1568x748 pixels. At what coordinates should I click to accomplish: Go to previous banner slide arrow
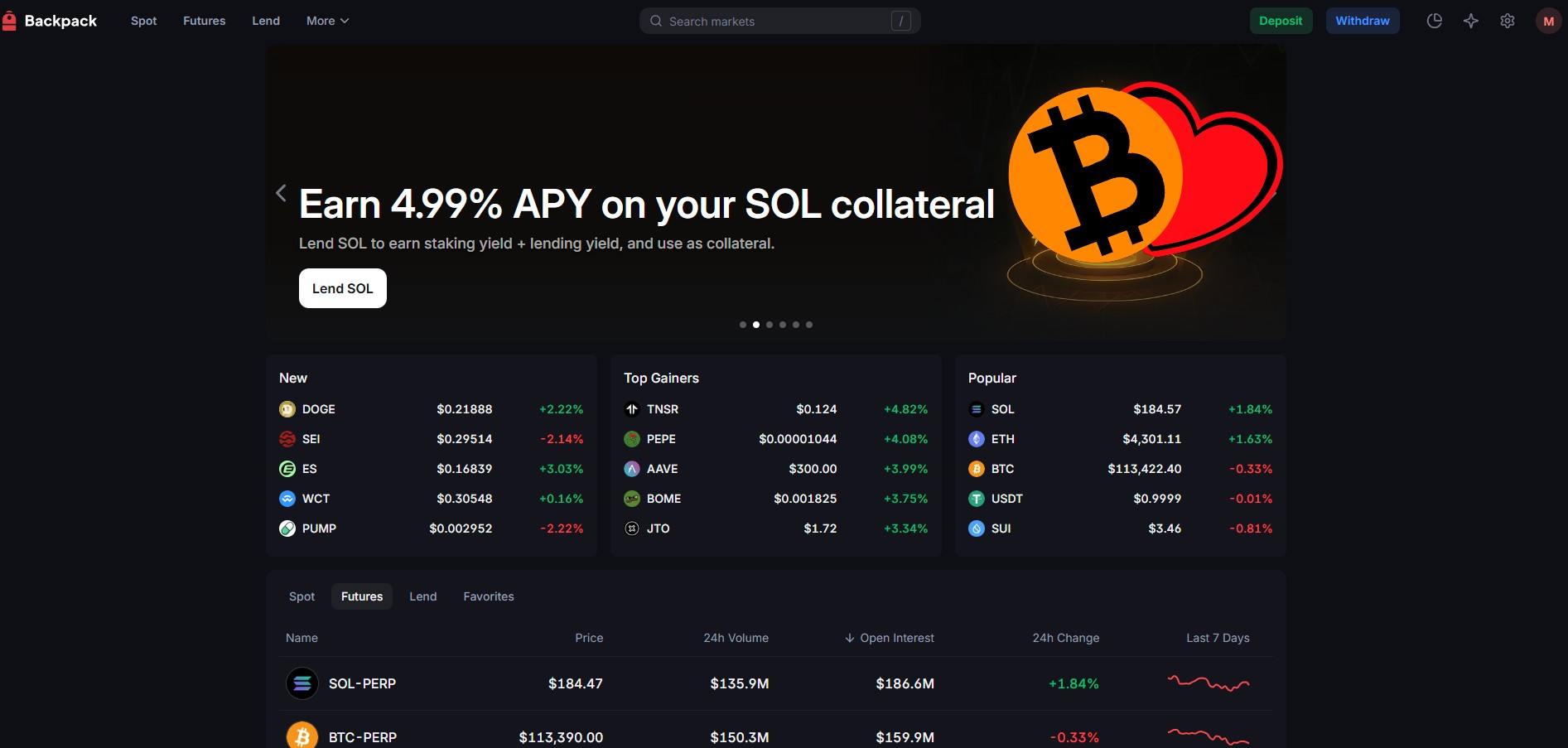pyautogui.click(x=282, y=193)
